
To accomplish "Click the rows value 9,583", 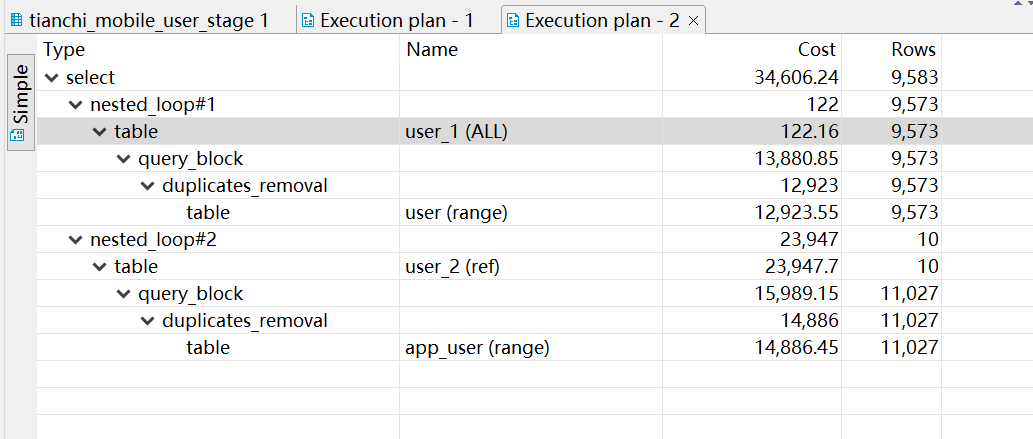I will 912,78.
